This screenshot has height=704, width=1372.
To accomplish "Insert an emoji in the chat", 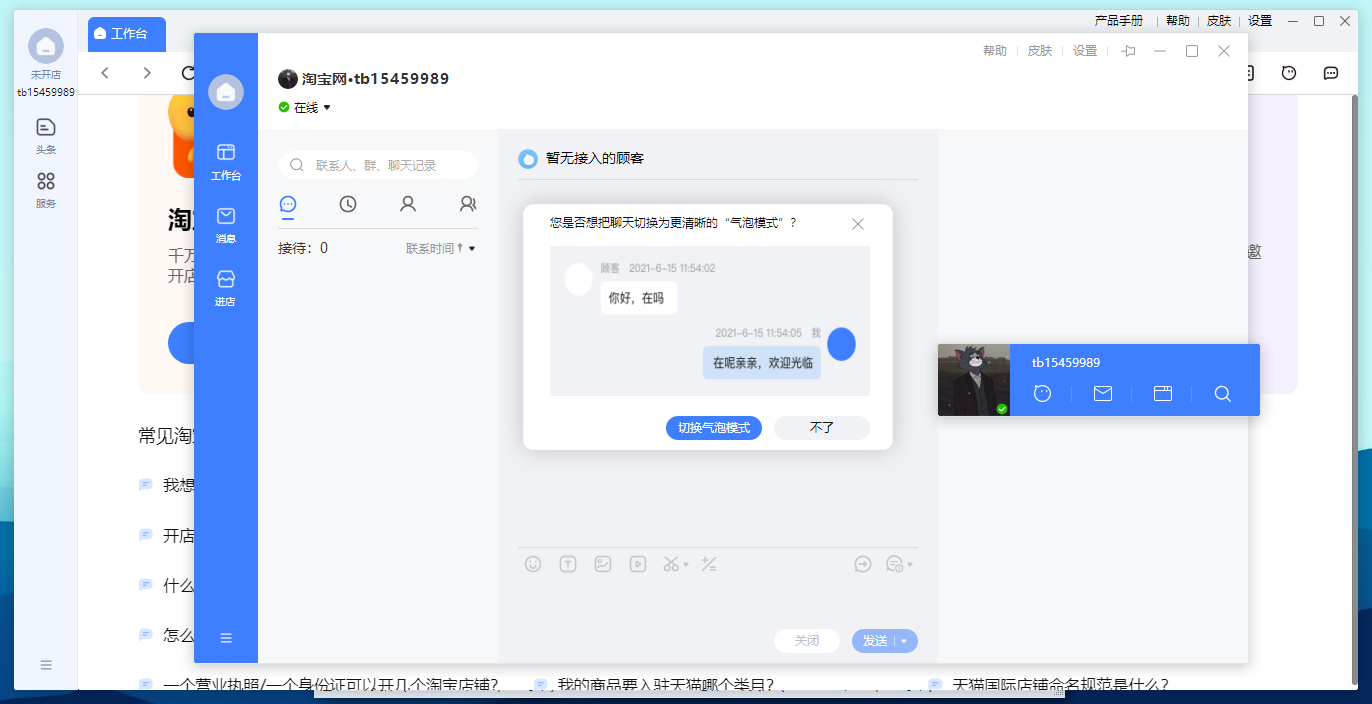I will (533, 564).
